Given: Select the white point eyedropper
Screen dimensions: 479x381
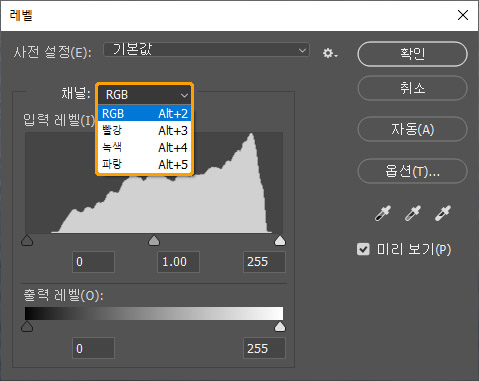Looking at the screenshot, I should [443, 213].
